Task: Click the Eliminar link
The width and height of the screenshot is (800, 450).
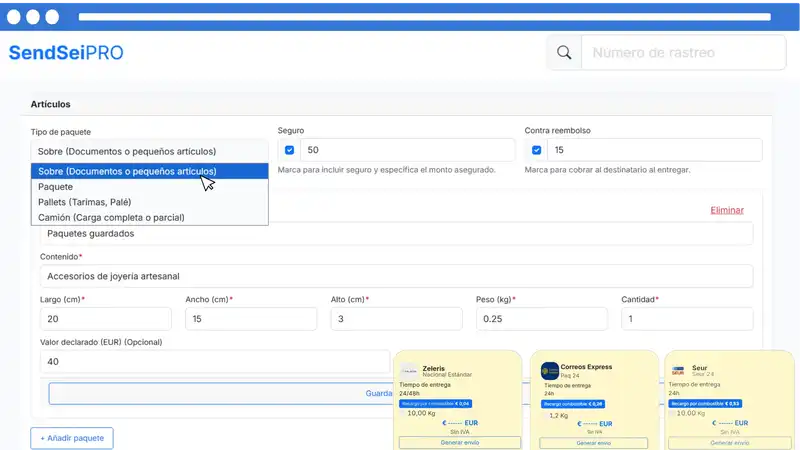Action: (726, 210)
